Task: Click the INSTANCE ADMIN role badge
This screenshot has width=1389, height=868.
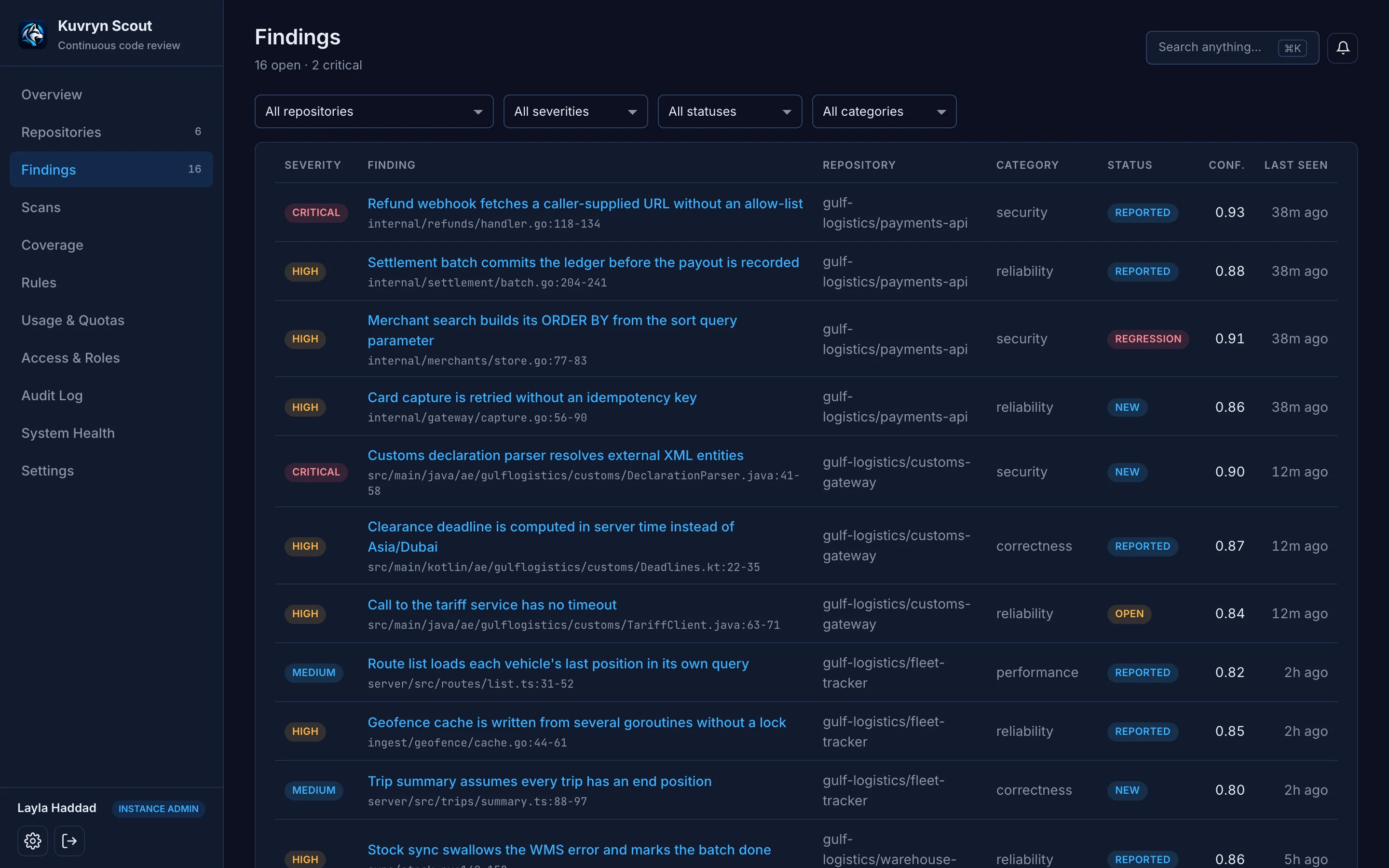Action: [x=158, y=809]
